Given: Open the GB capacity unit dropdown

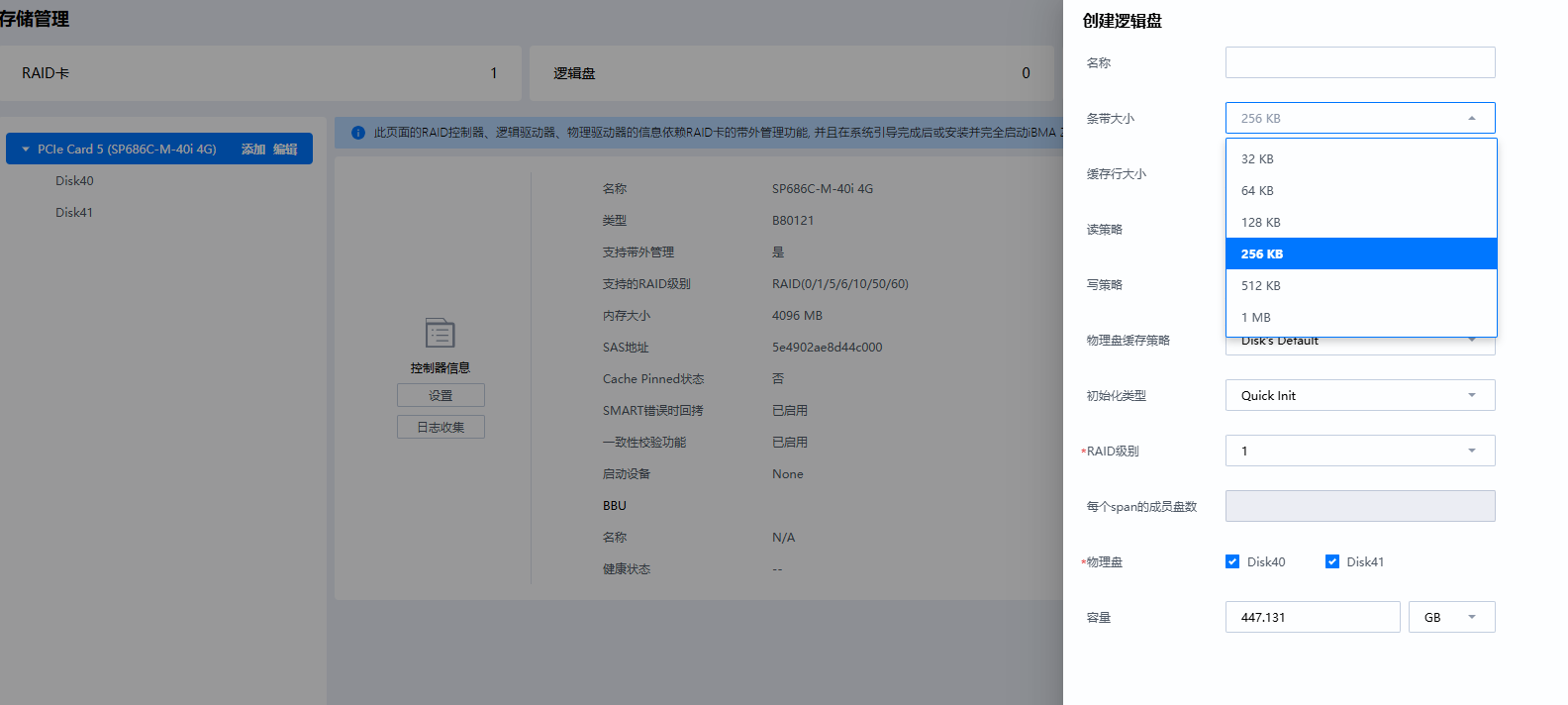Looking at the screenshot, I should pos(1450,617).
